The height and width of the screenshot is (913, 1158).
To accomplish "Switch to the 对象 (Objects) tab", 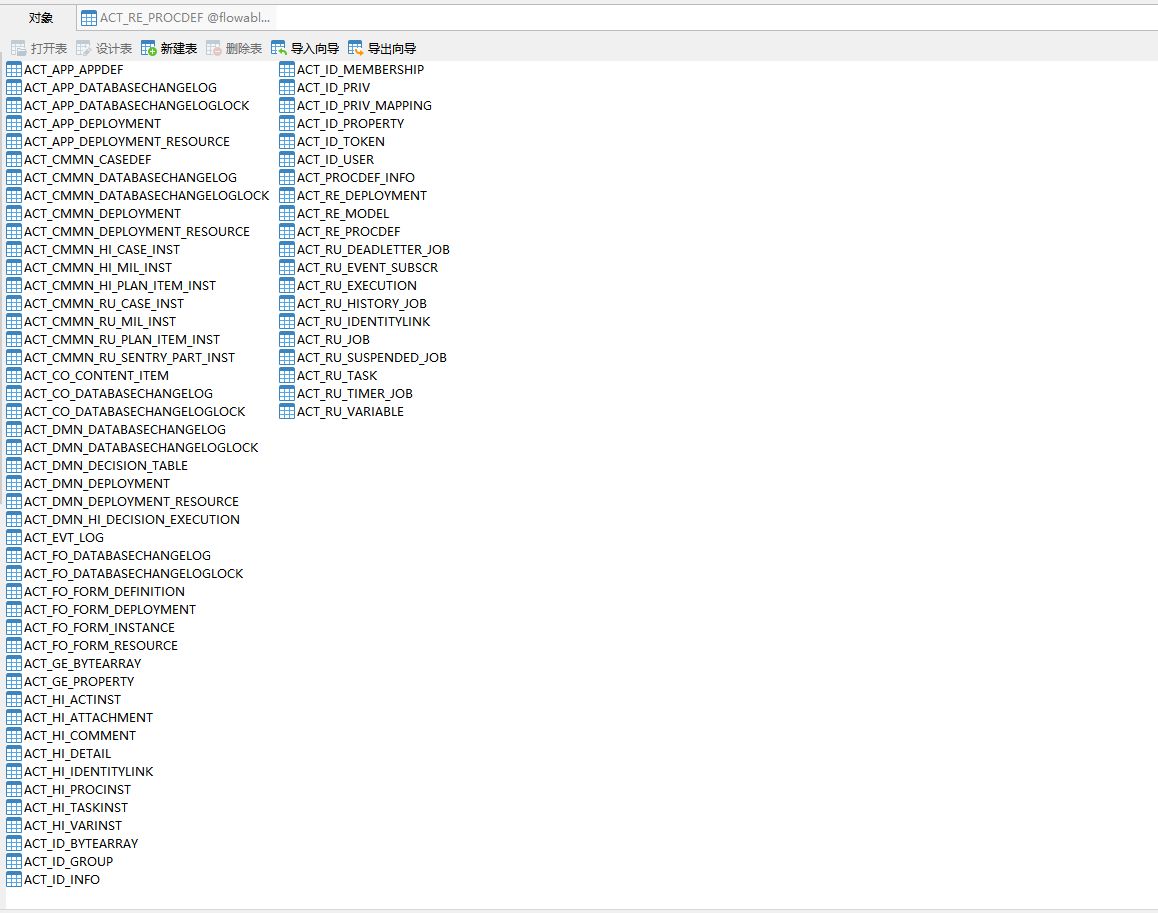I will pos(41,18).
